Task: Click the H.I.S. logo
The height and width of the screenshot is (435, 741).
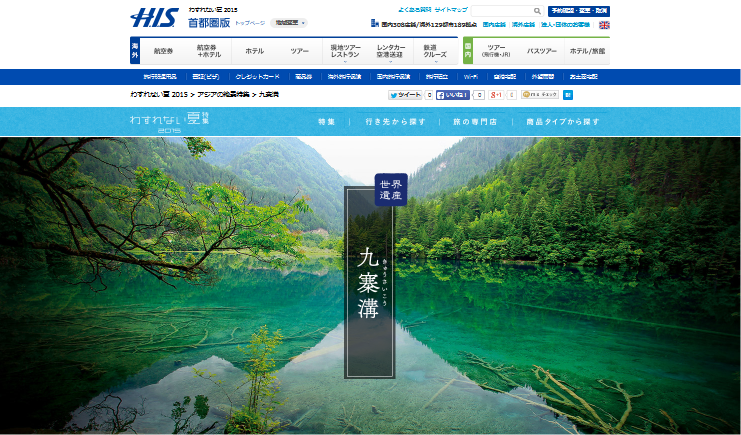Action: coord(154,17)
